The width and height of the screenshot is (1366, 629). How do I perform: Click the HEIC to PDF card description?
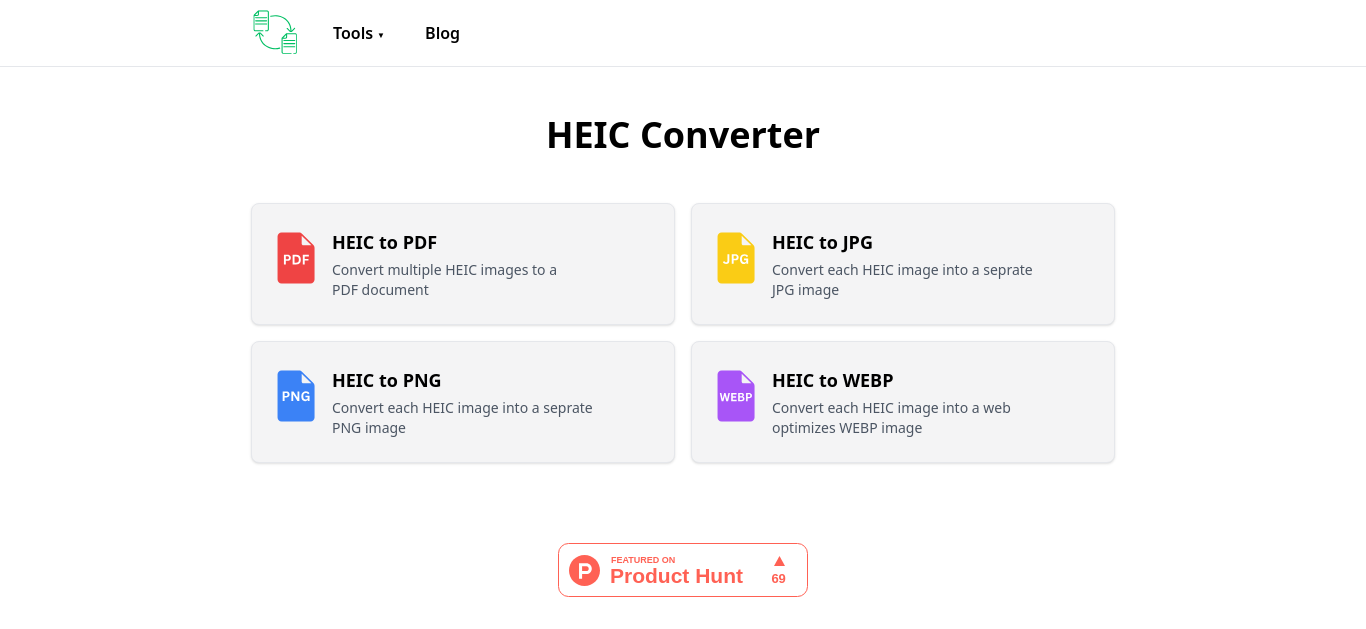[444, 280]
